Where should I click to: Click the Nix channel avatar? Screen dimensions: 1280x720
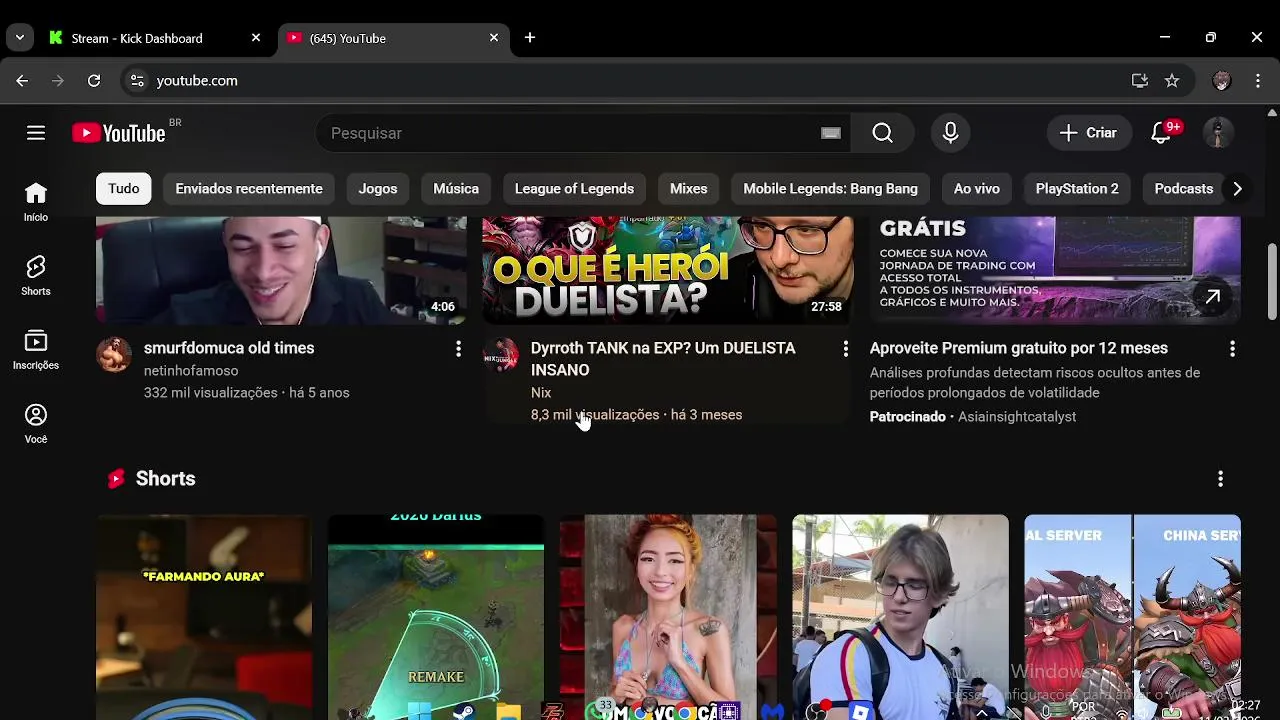click(x=501, y=354)
